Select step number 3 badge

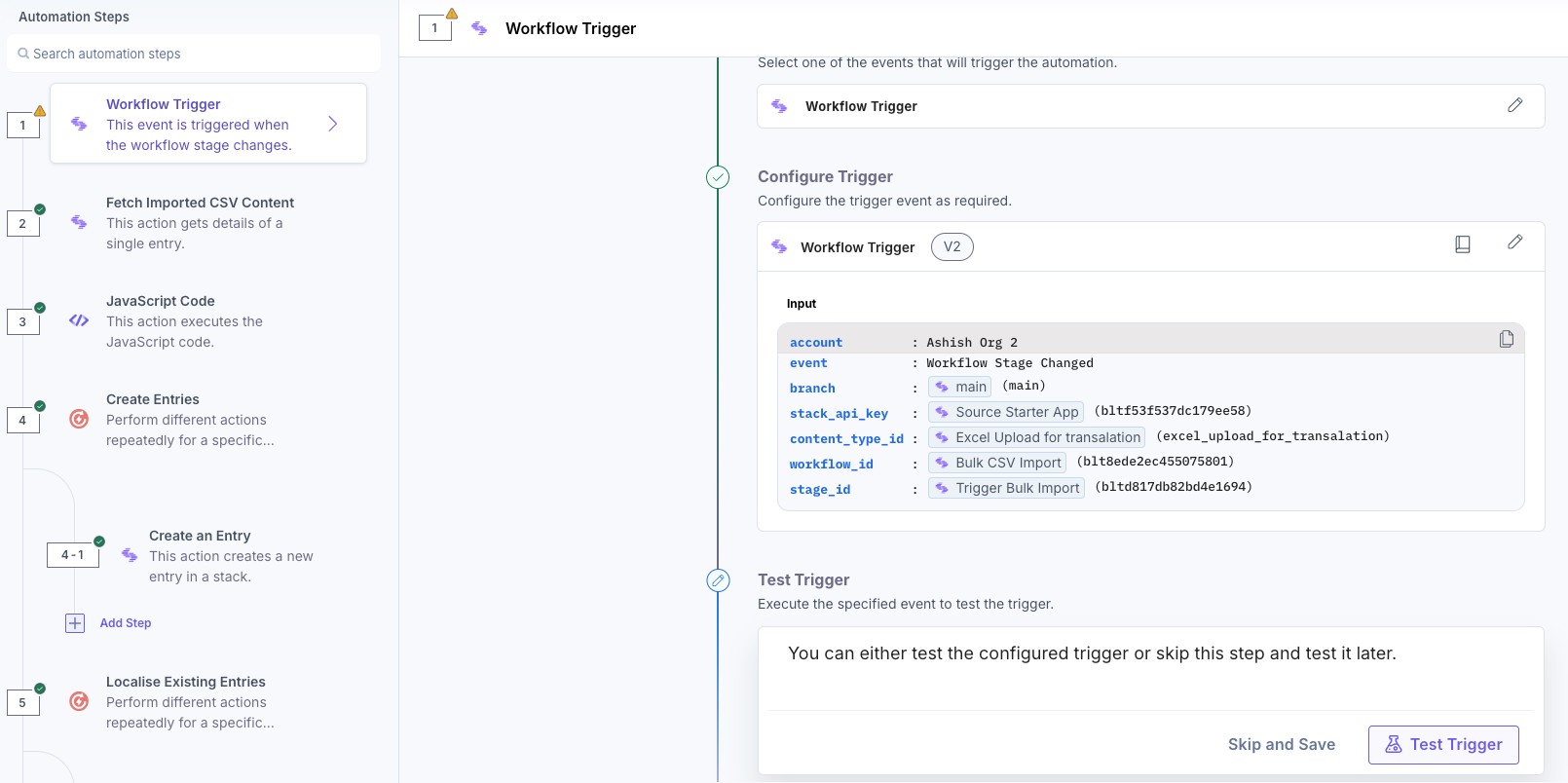[x=23, y=321]
